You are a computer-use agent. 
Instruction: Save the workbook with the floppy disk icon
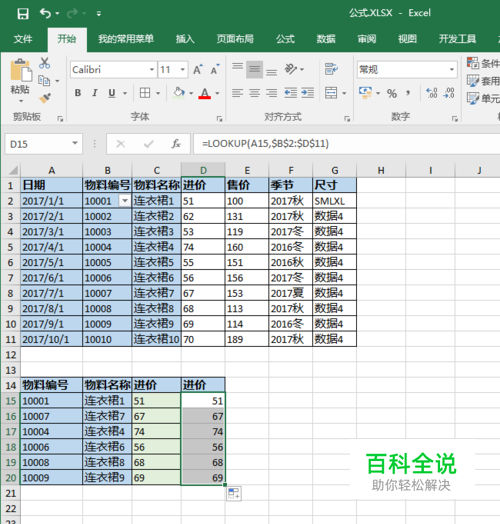[23, 14]
